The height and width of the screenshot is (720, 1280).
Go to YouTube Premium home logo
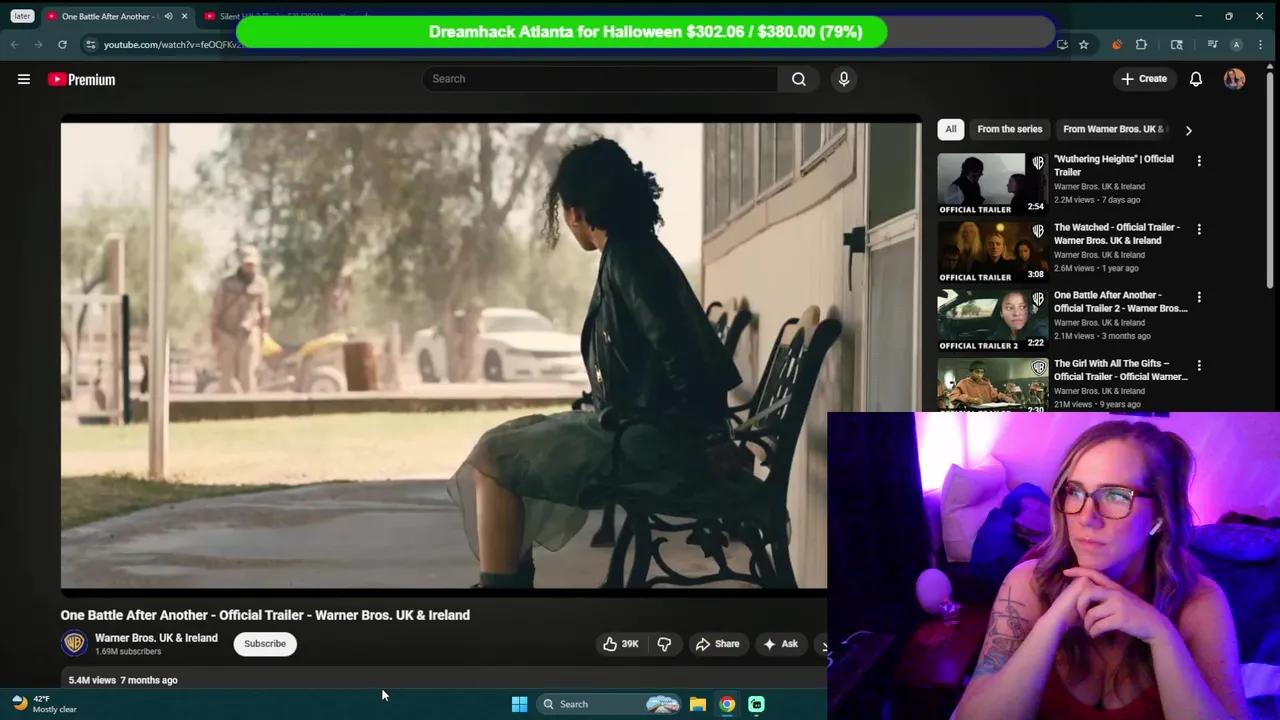coord(81,79)
